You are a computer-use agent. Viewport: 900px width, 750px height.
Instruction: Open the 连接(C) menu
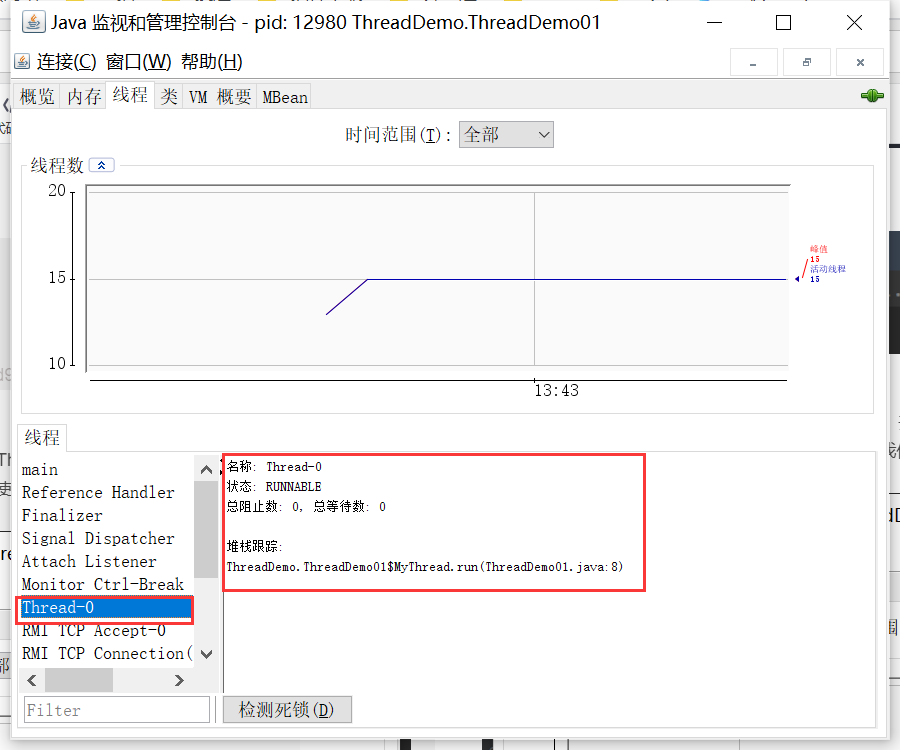67,61
